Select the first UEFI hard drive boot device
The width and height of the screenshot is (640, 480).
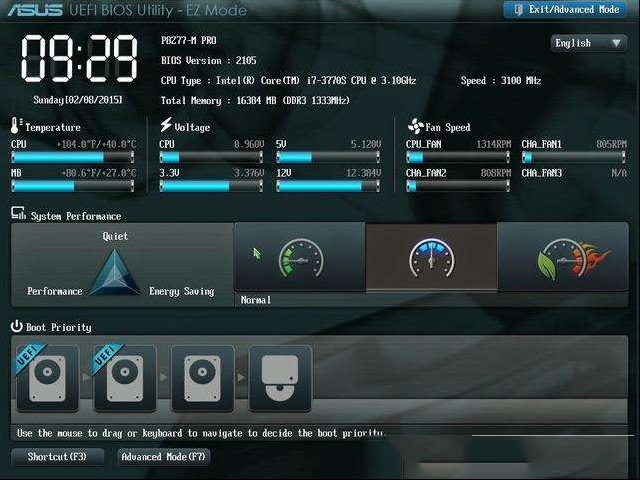[47, 378]
